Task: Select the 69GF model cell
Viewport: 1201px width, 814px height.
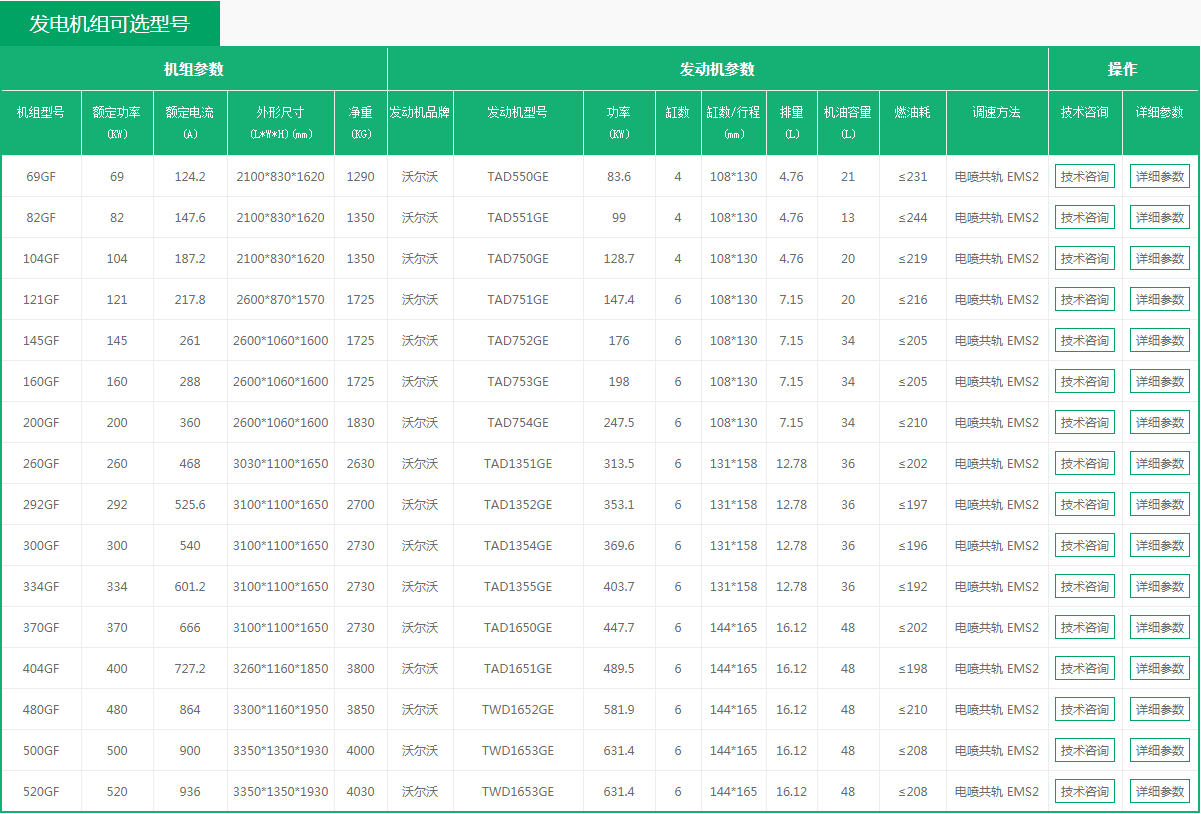Action: pyautogui.click(x=41, y=177)
